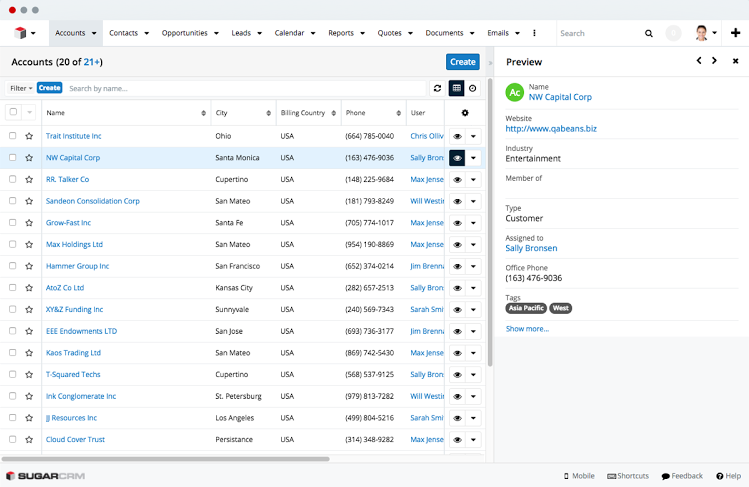This screenshot has height=487, width=749.
Task: Open the Reports module tab
Action: pyautogui.click(x=346, y=33)
